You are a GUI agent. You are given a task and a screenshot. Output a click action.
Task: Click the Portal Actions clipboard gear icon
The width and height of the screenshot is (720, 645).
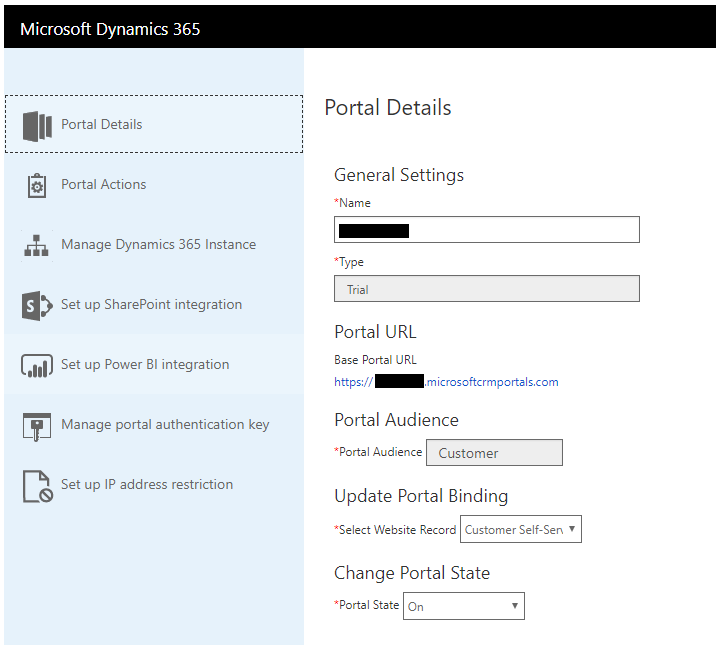coord(37,185)
